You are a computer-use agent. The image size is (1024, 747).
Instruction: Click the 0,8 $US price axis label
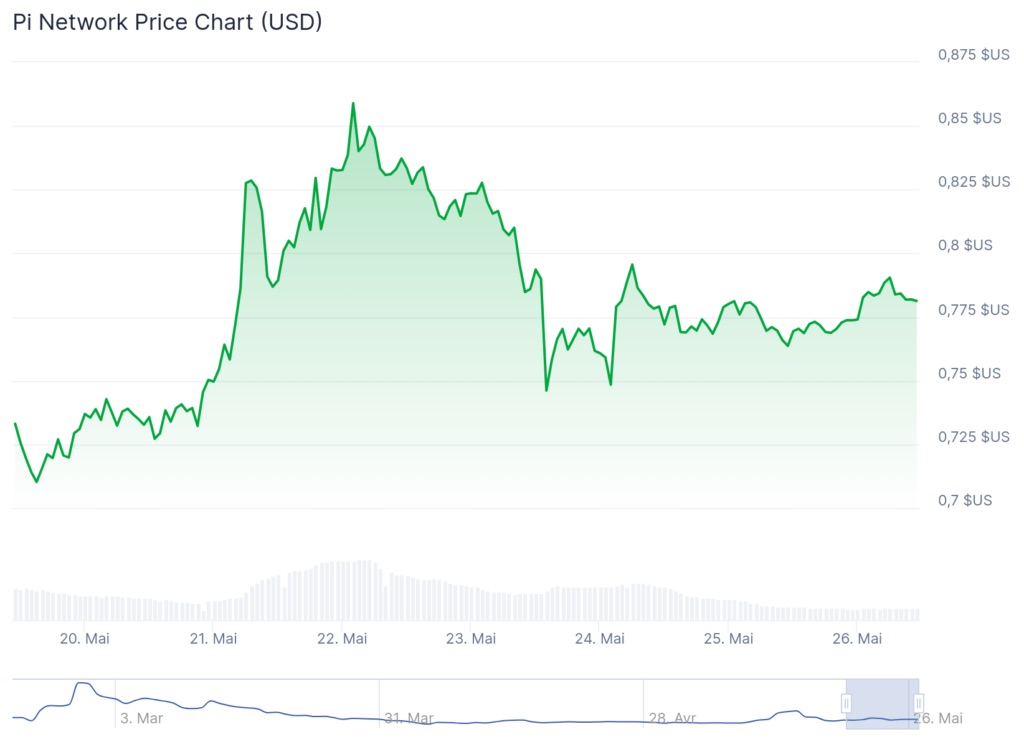[x=965, y=245]
